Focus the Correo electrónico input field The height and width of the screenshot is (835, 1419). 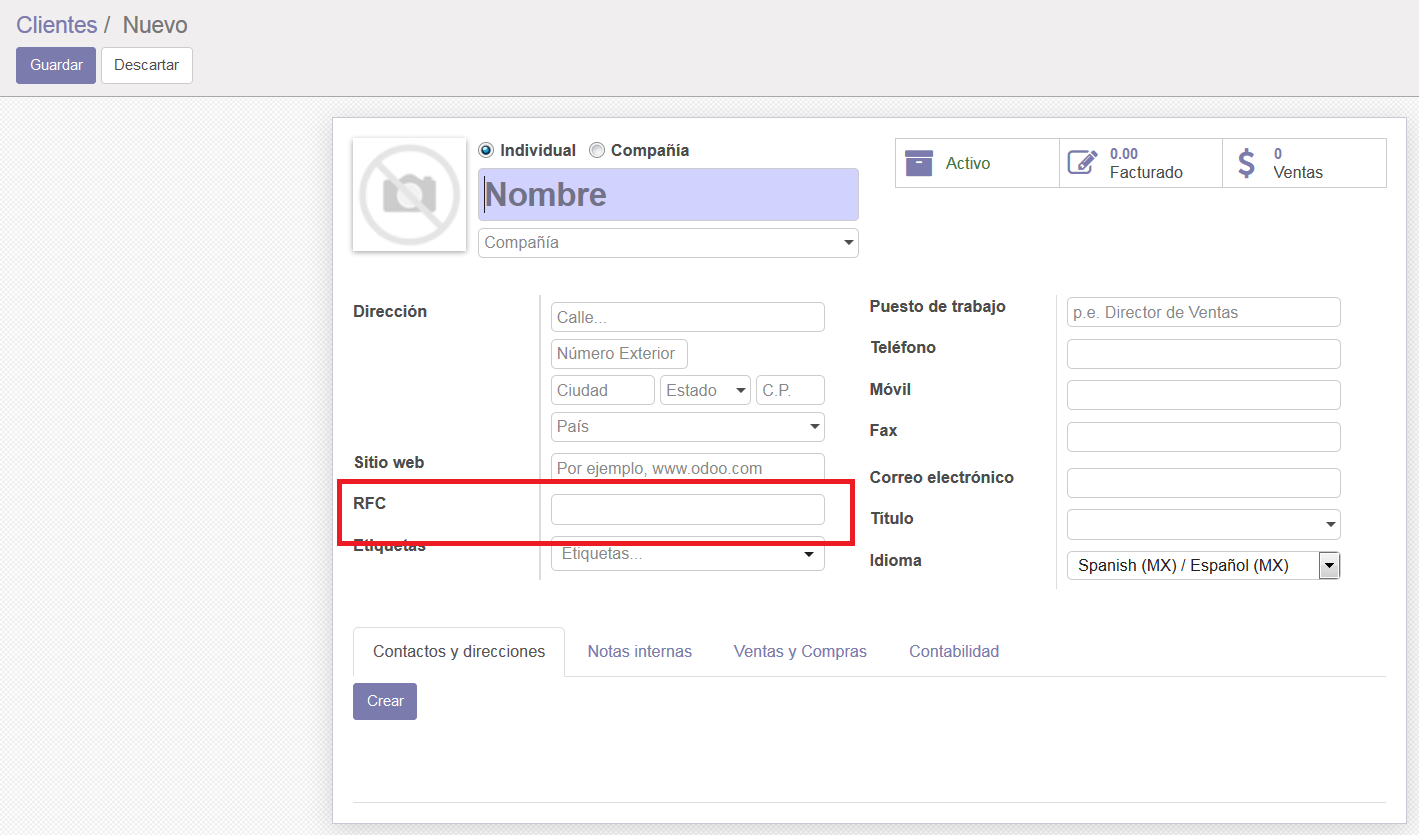pos(1203,483)
